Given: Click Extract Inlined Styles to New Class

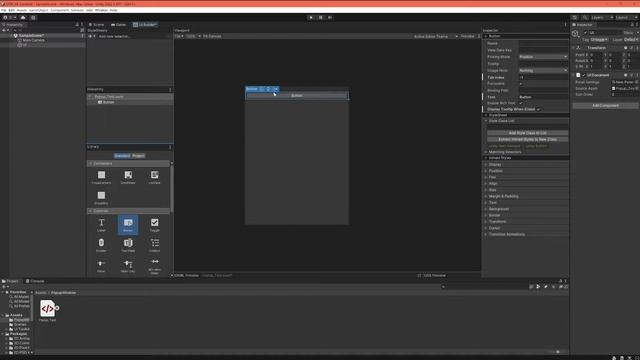Looking at the screenshot, I should click(527, 140).
